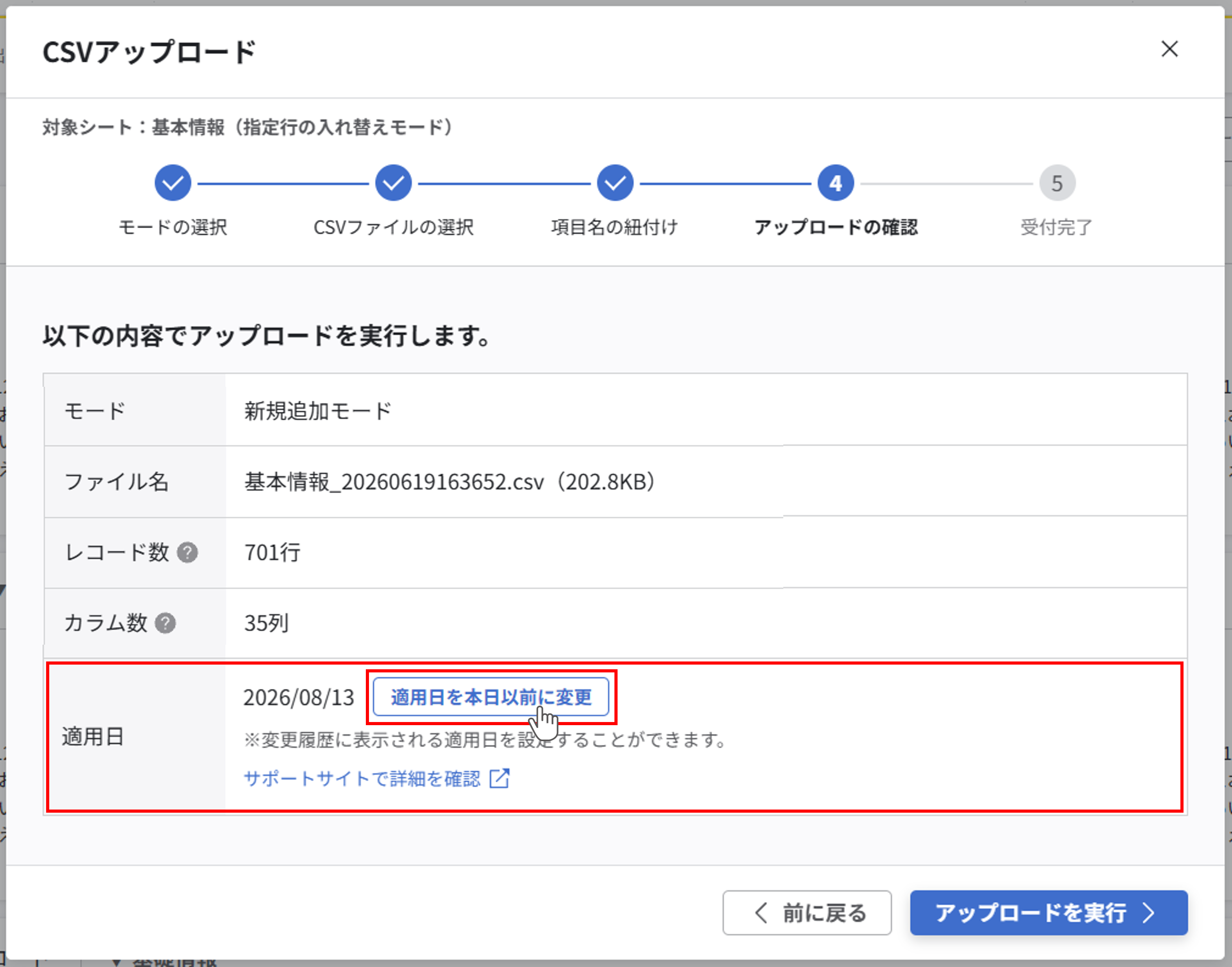Click step 5 circle 受付完了

tap(1057, 183)
